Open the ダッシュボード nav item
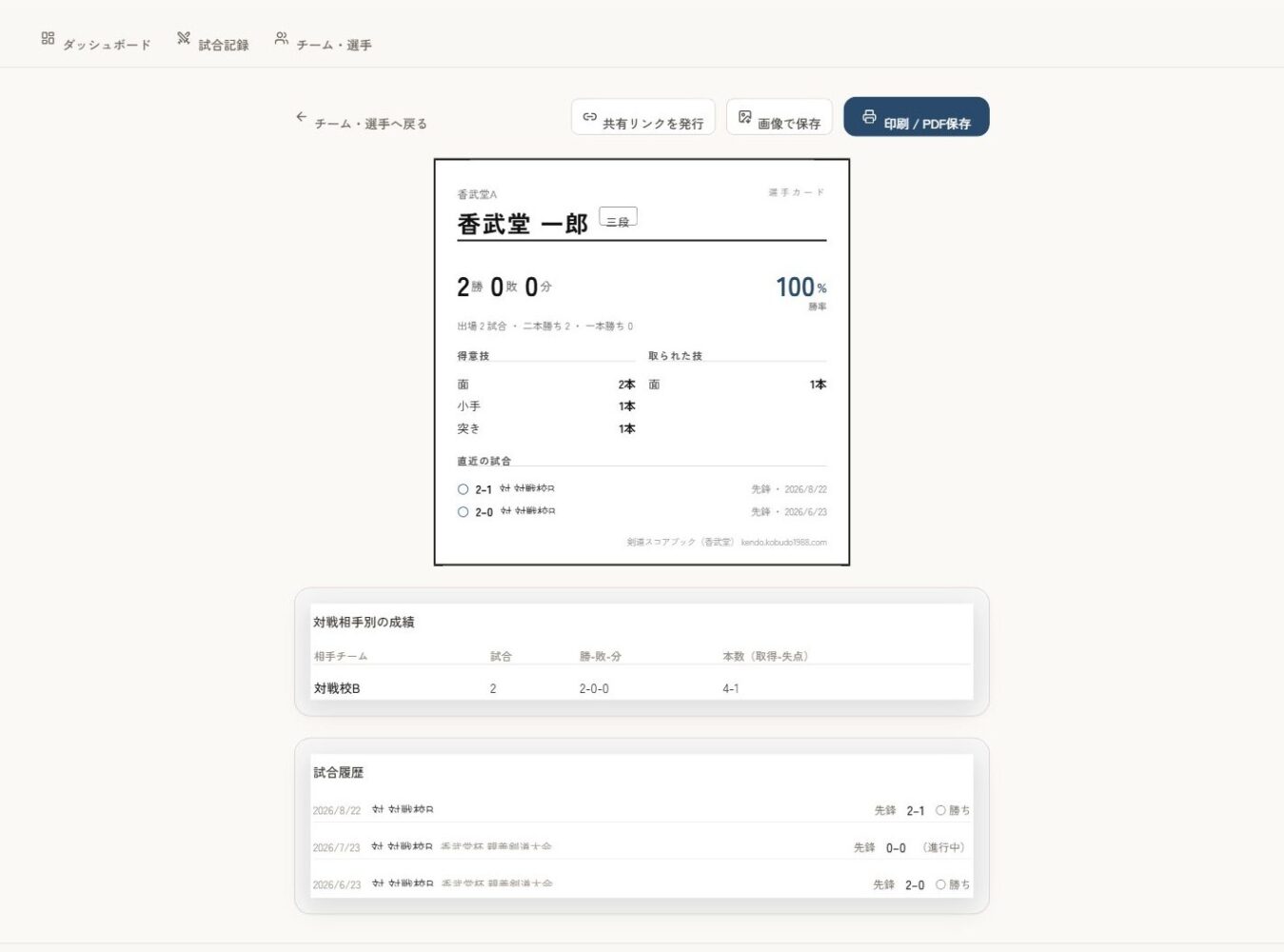Viewport: 1284px width, 952px height. point(96,42)
